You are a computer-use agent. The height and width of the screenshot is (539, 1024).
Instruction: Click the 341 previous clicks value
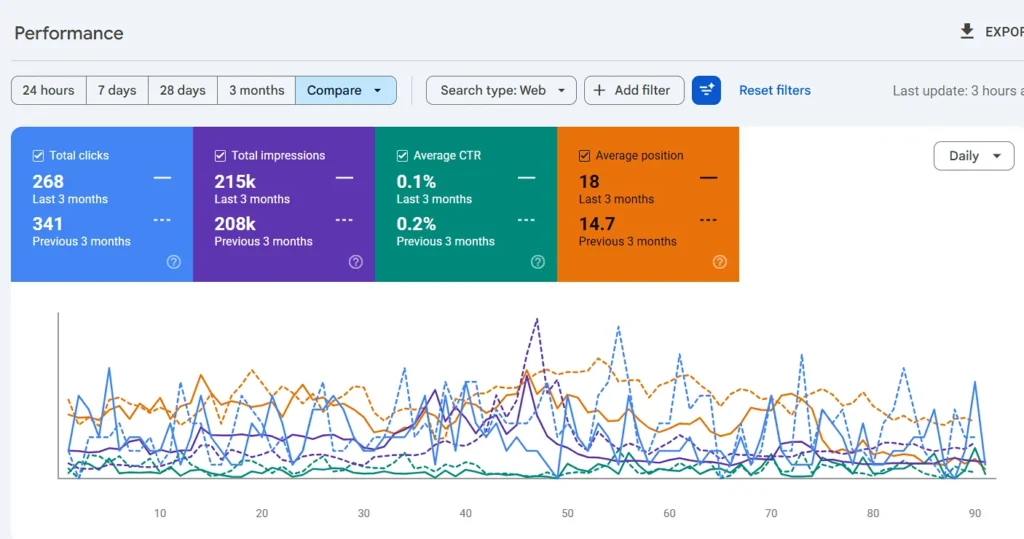tap(48, 223)
